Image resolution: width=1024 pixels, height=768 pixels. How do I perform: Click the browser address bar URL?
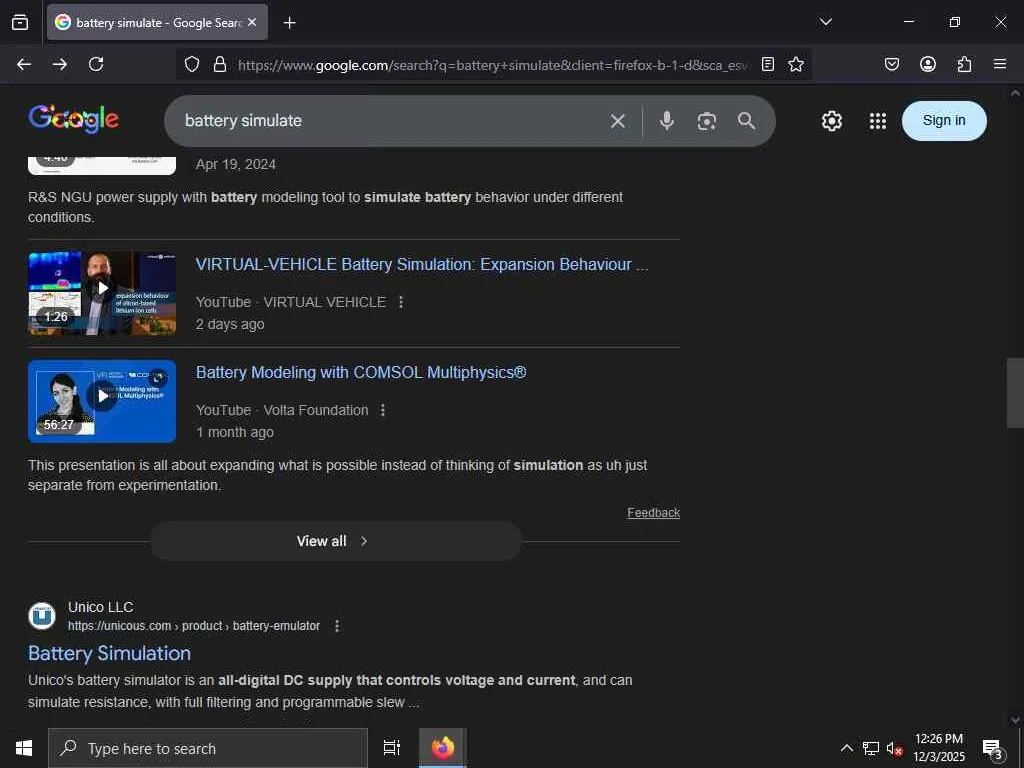tap(493, 65)
